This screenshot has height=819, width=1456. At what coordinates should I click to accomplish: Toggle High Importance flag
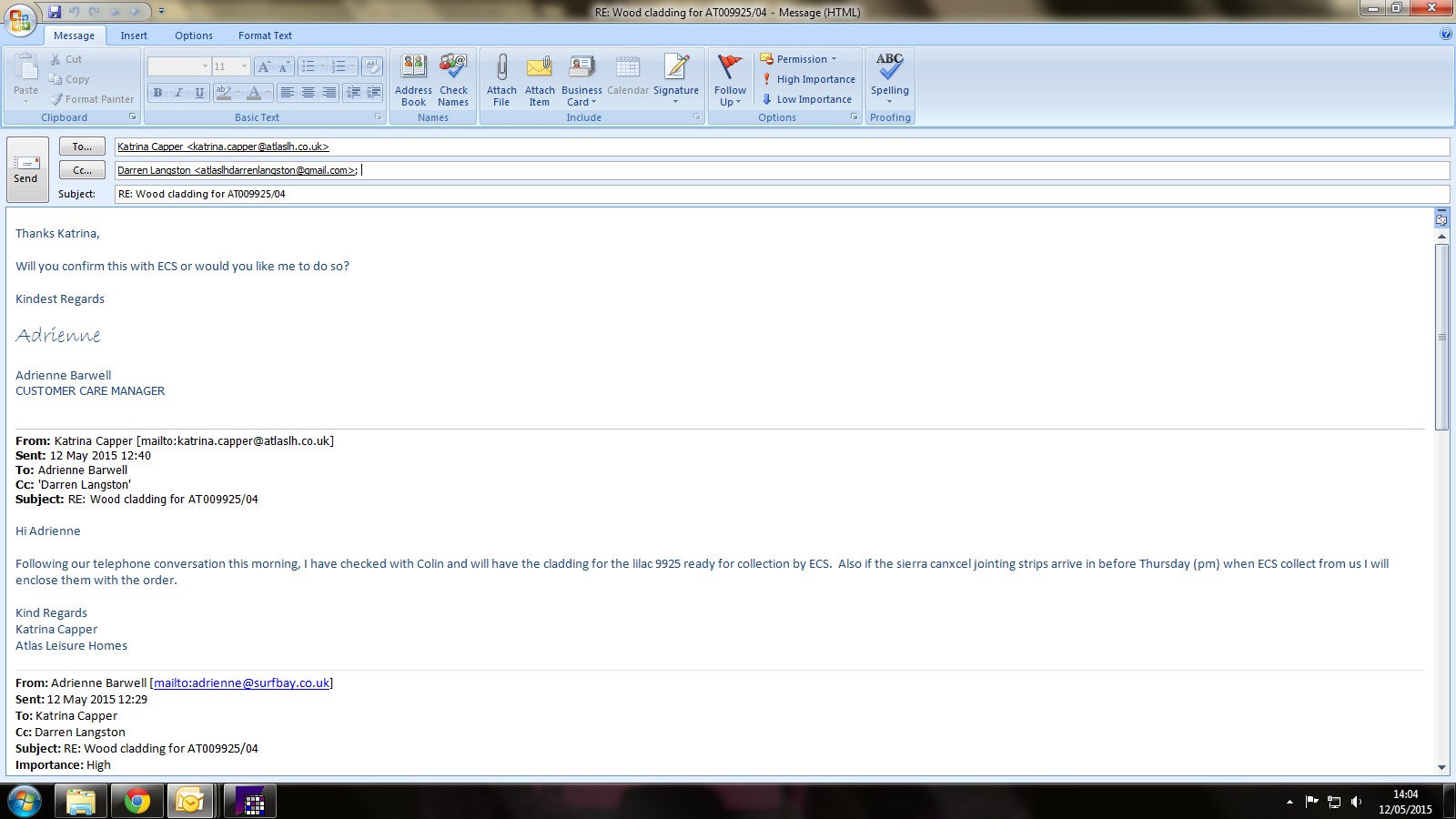pyautogui.click(x=808, y=79)
